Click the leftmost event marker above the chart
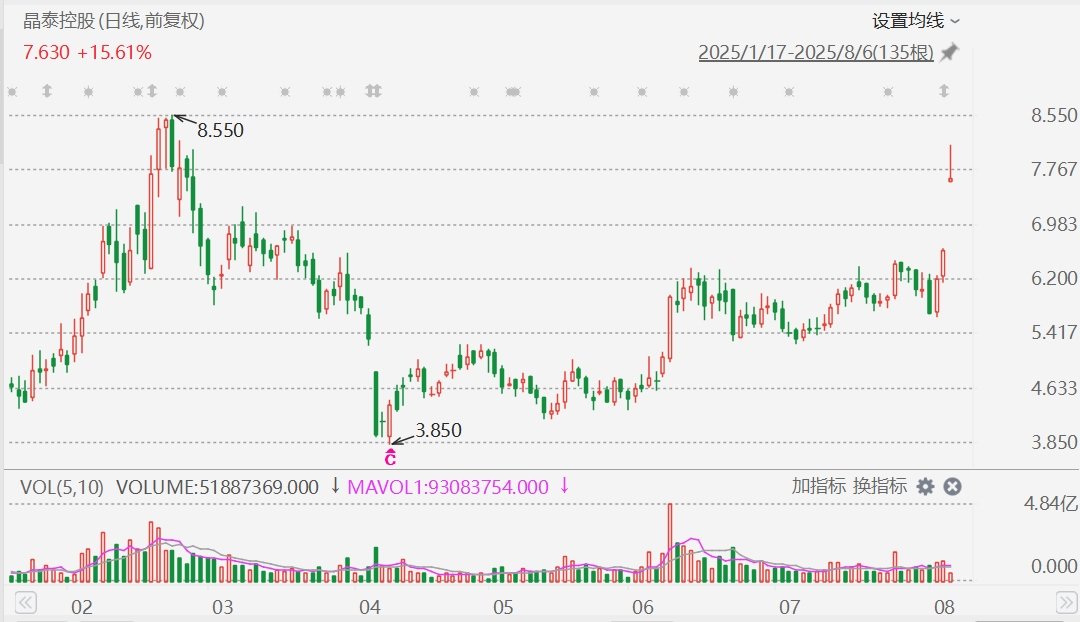Screen dimensions: 1080x622 [x=12, y=92]
